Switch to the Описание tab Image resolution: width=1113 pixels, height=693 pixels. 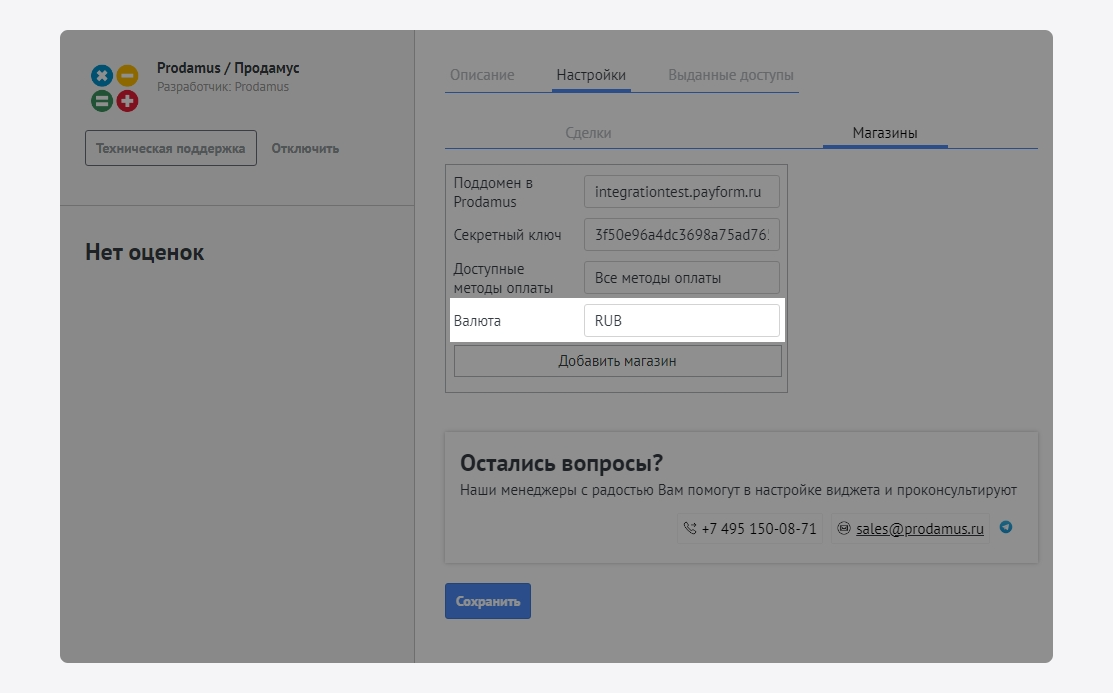(x=482, y=75)
